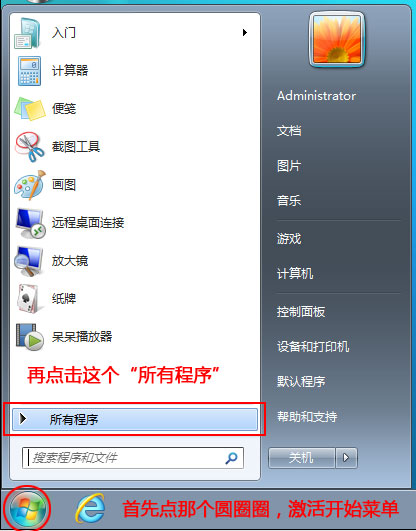Start the Magnifier (放大镜) icon
Image resolution: width=416 pixels, height=531 pixels.
pyautogui.click(x=29, y=261)
